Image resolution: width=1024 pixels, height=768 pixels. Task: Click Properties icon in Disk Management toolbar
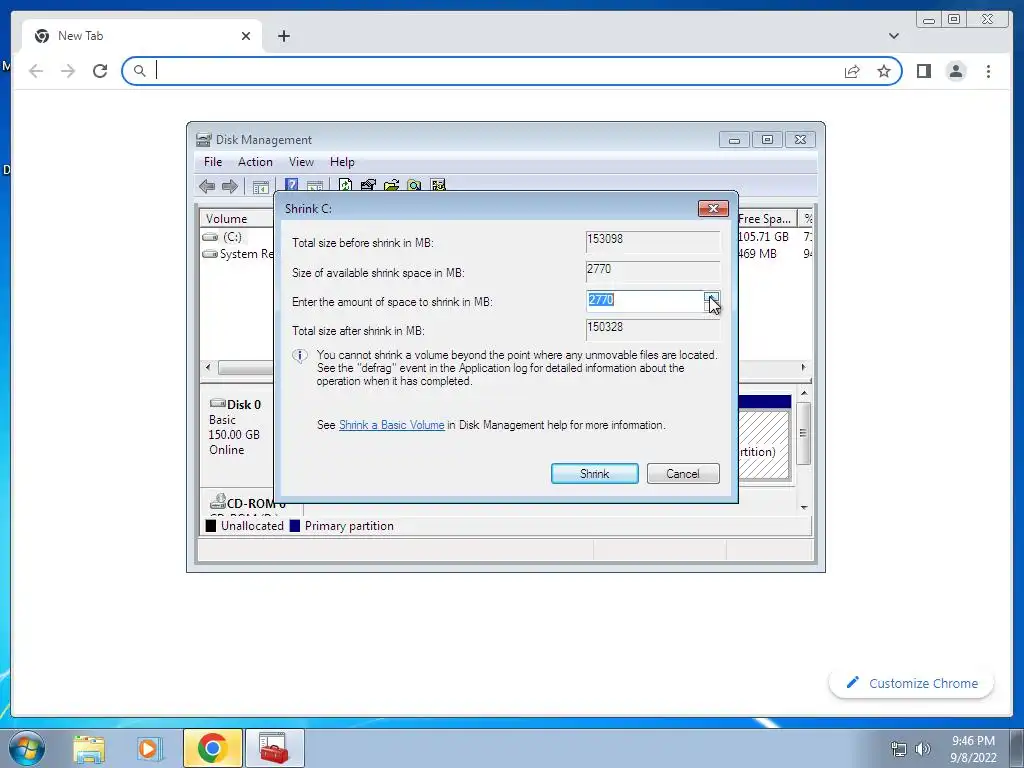[368, 185]
